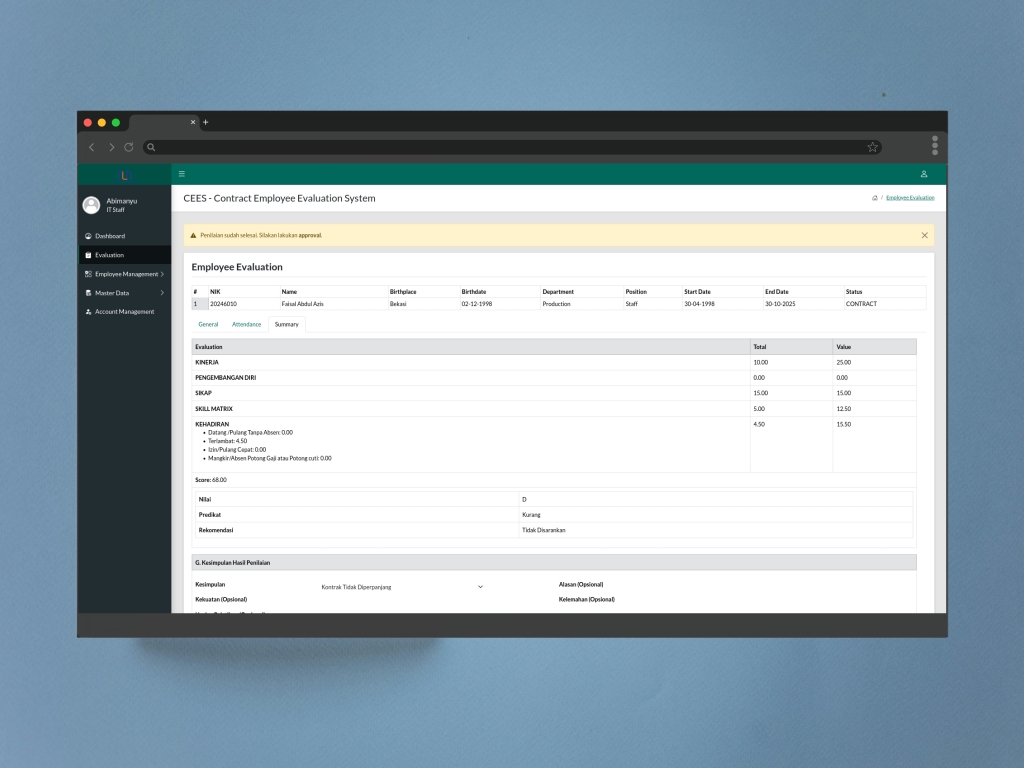This screenshot has height=768, width=1024.
Task: Open a new browser tab
Action: pos(206,122)
